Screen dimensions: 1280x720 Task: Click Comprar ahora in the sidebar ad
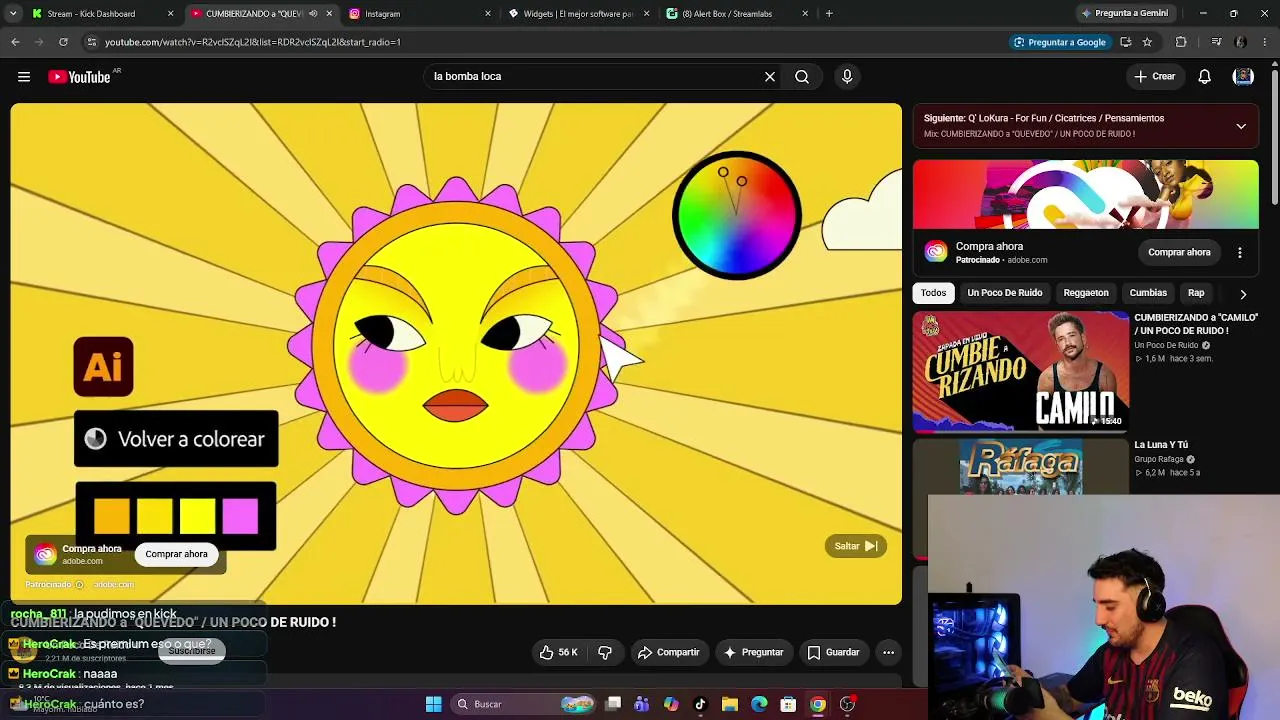click(1179, 252)
